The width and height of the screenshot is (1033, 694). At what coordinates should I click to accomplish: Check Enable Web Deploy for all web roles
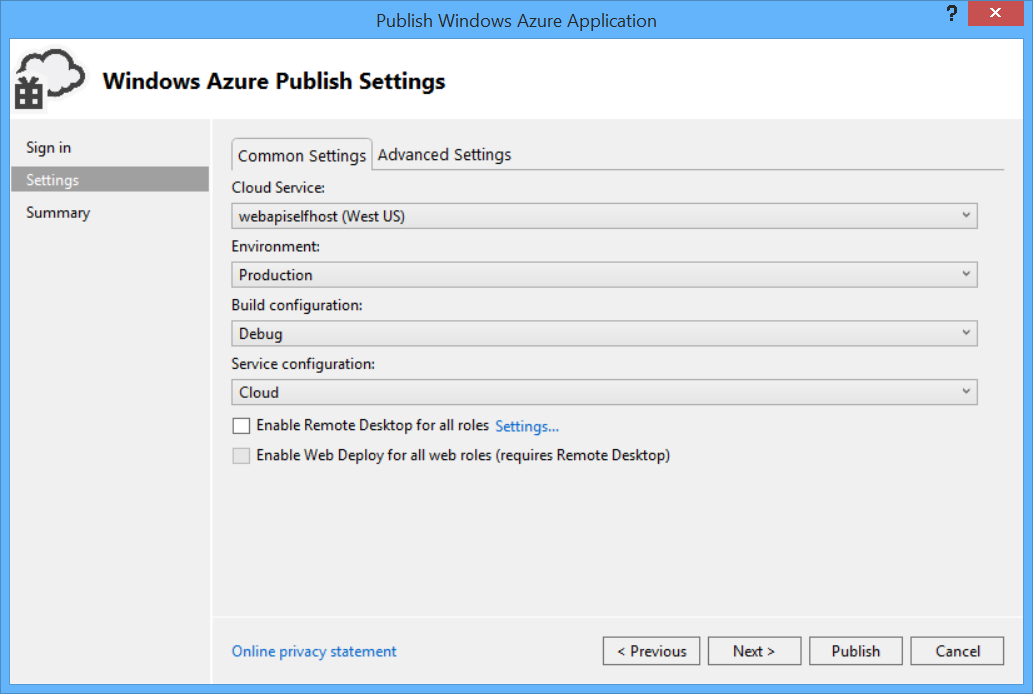point(240,455)
